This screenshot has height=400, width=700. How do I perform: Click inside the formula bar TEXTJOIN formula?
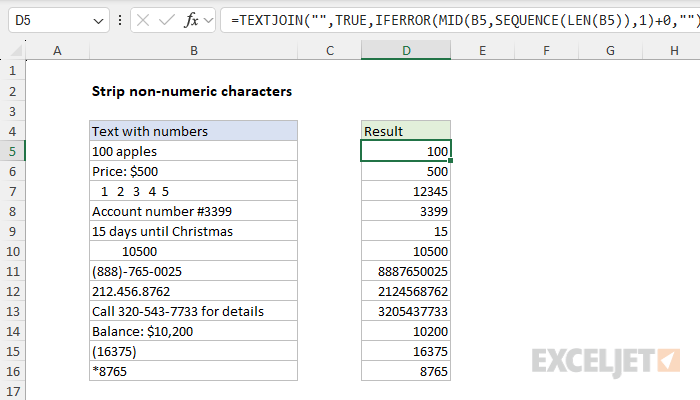click(464, 20)
